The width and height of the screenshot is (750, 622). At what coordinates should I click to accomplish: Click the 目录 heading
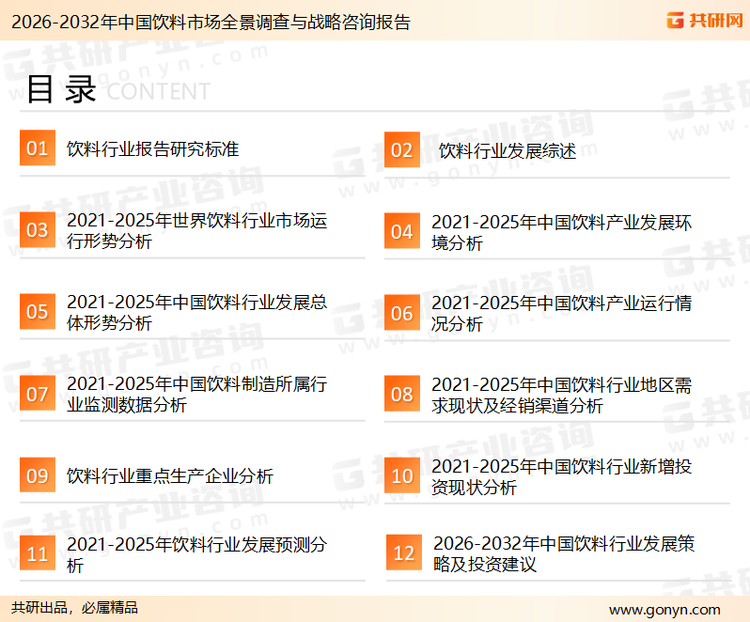click(x=61, y=89)
